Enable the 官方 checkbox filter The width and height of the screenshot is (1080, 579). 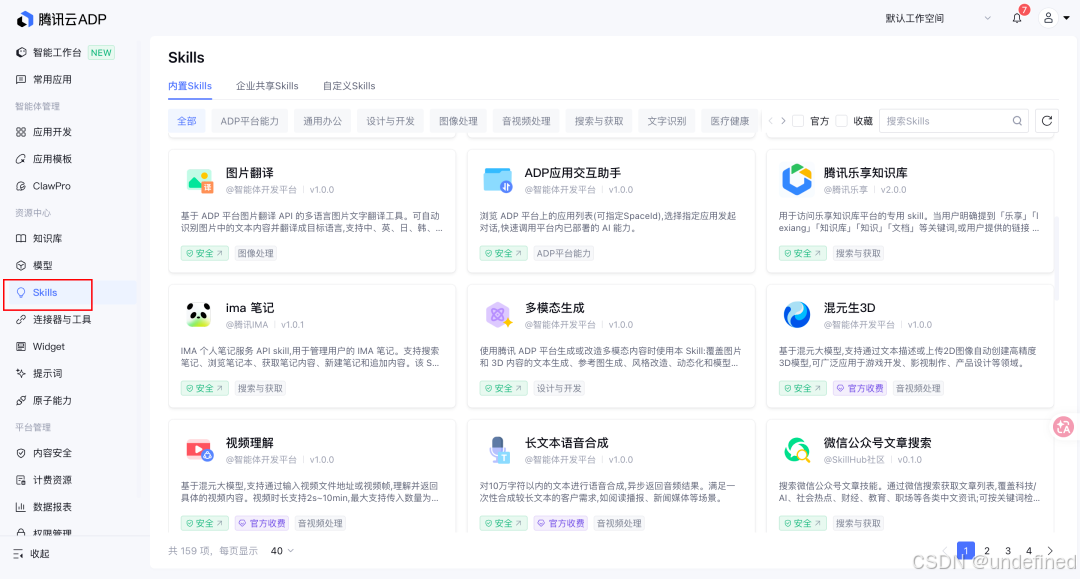(x=798, y=121)
